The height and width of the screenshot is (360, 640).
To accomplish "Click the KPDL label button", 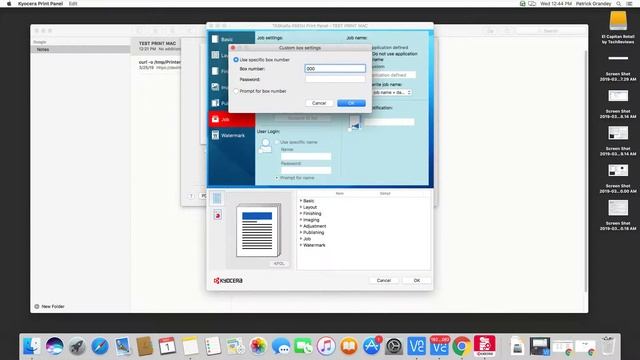I will [x=279, y=264].
